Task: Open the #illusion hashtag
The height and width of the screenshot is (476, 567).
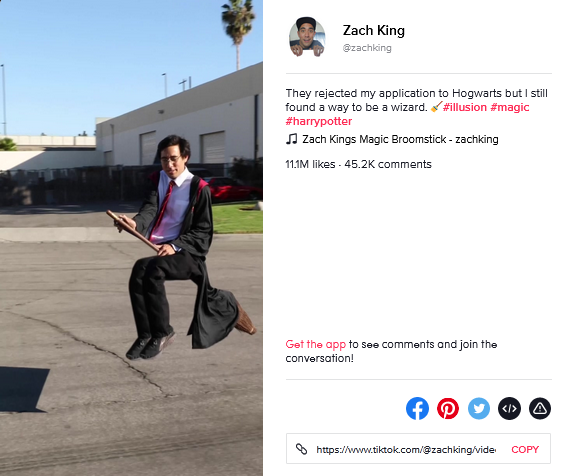Action: click(465, 107)
